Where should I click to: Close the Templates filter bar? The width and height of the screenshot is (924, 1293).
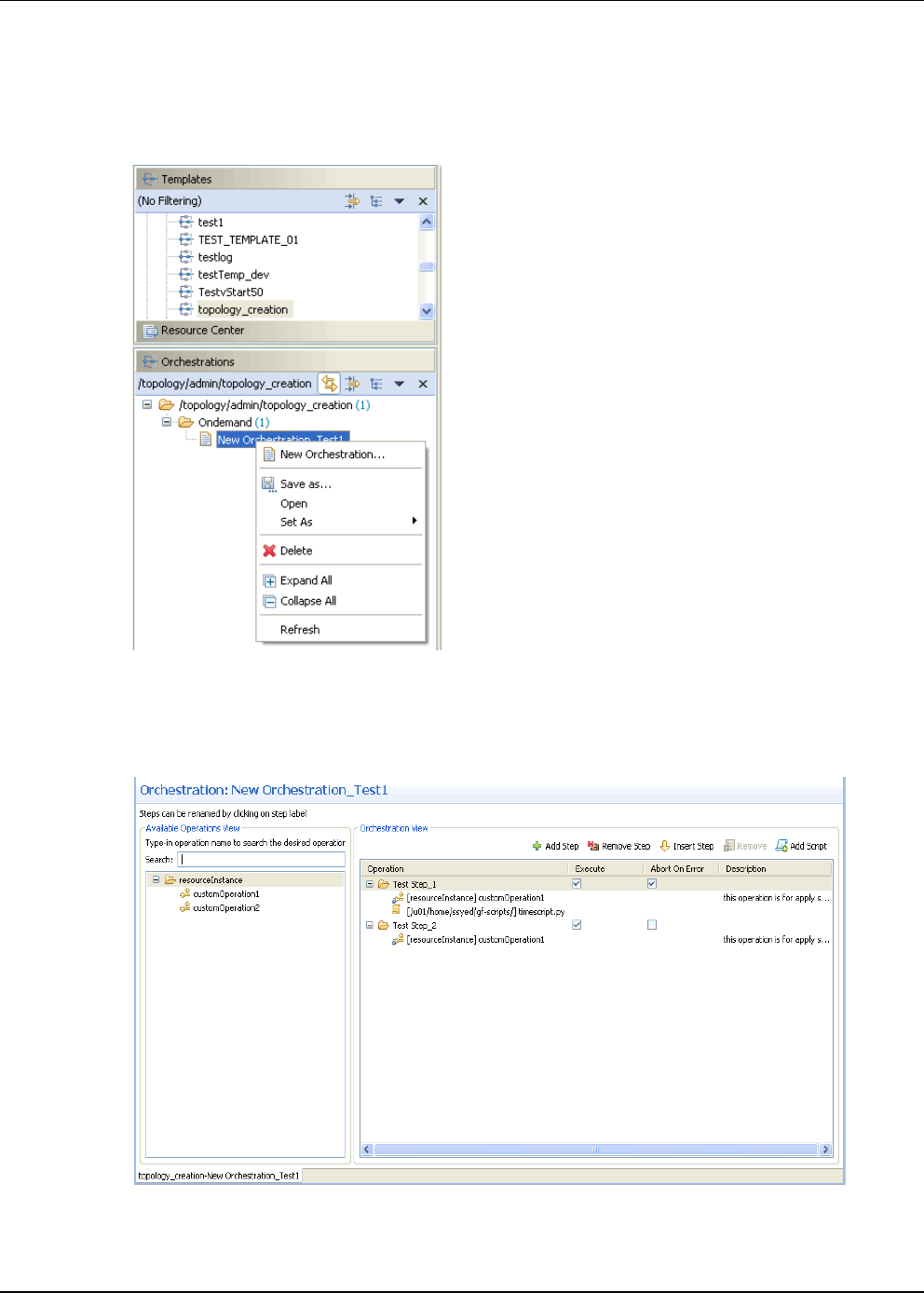423,201
